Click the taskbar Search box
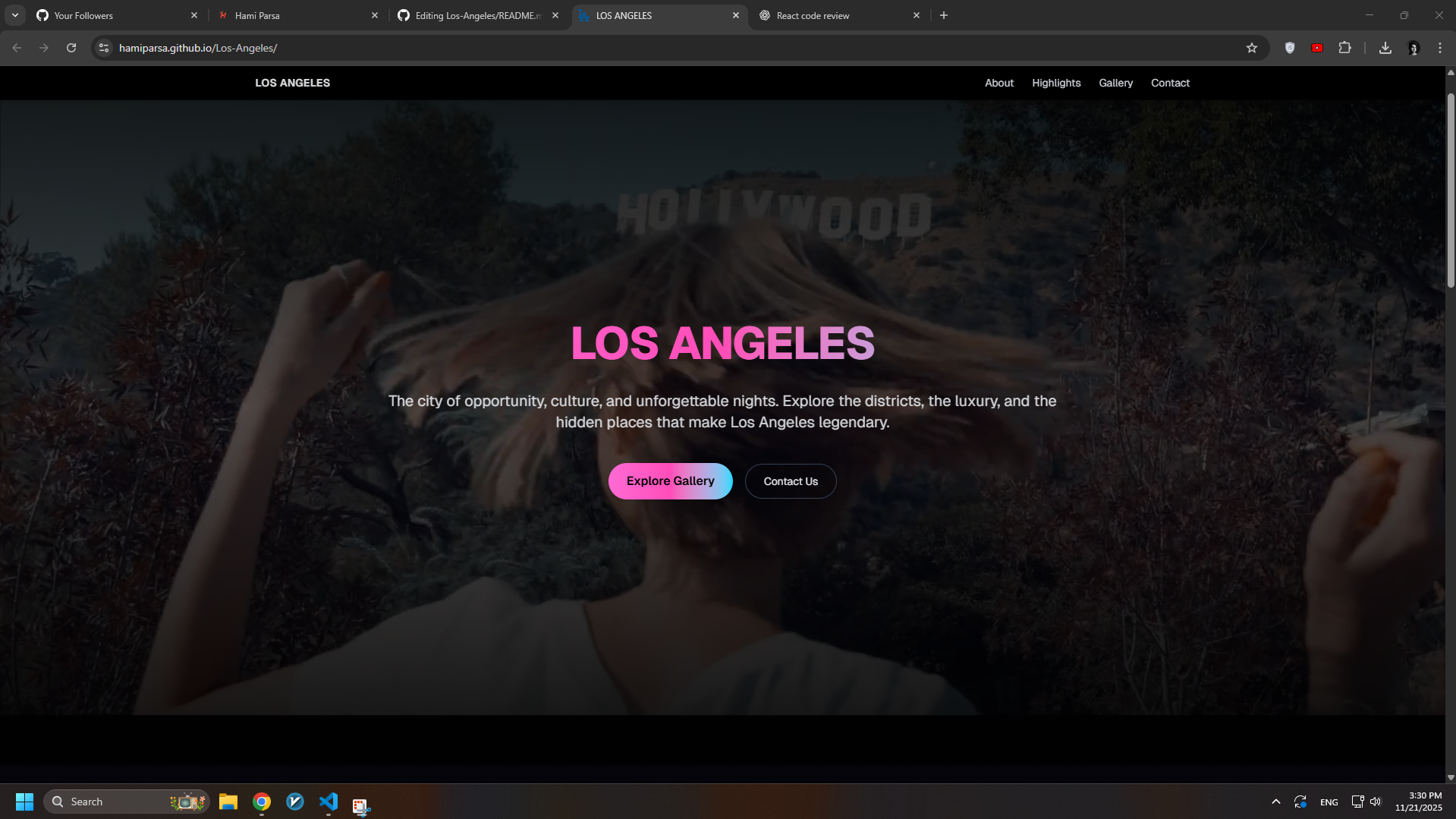Screen dimensions: 1456x819 [127, 802]
